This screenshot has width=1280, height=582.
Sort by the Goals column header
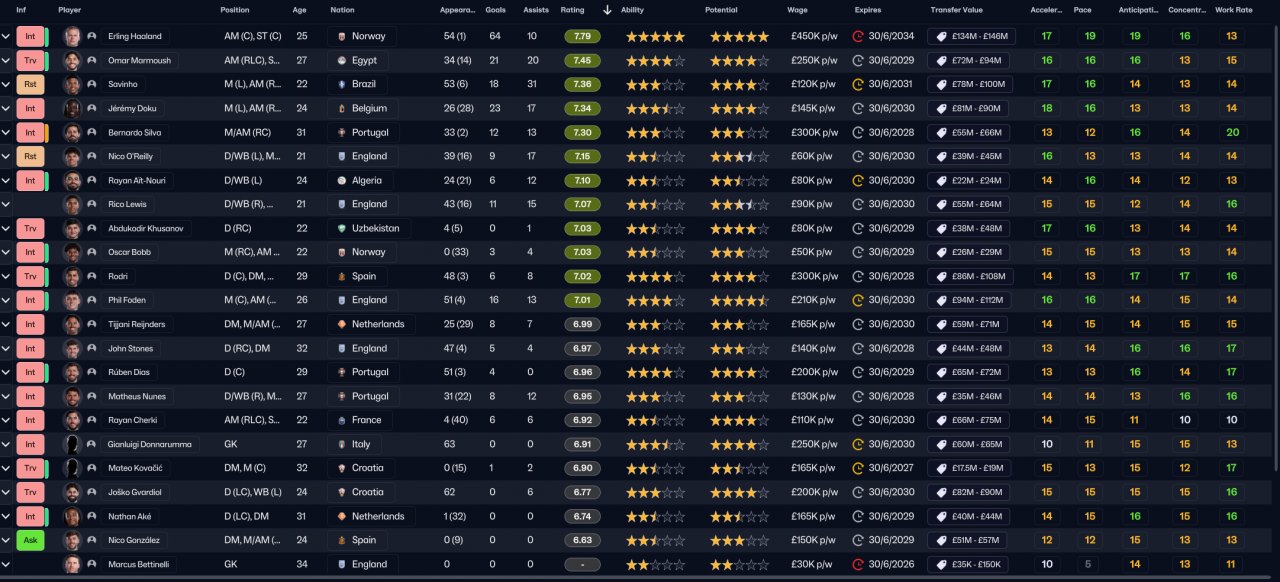495,10
